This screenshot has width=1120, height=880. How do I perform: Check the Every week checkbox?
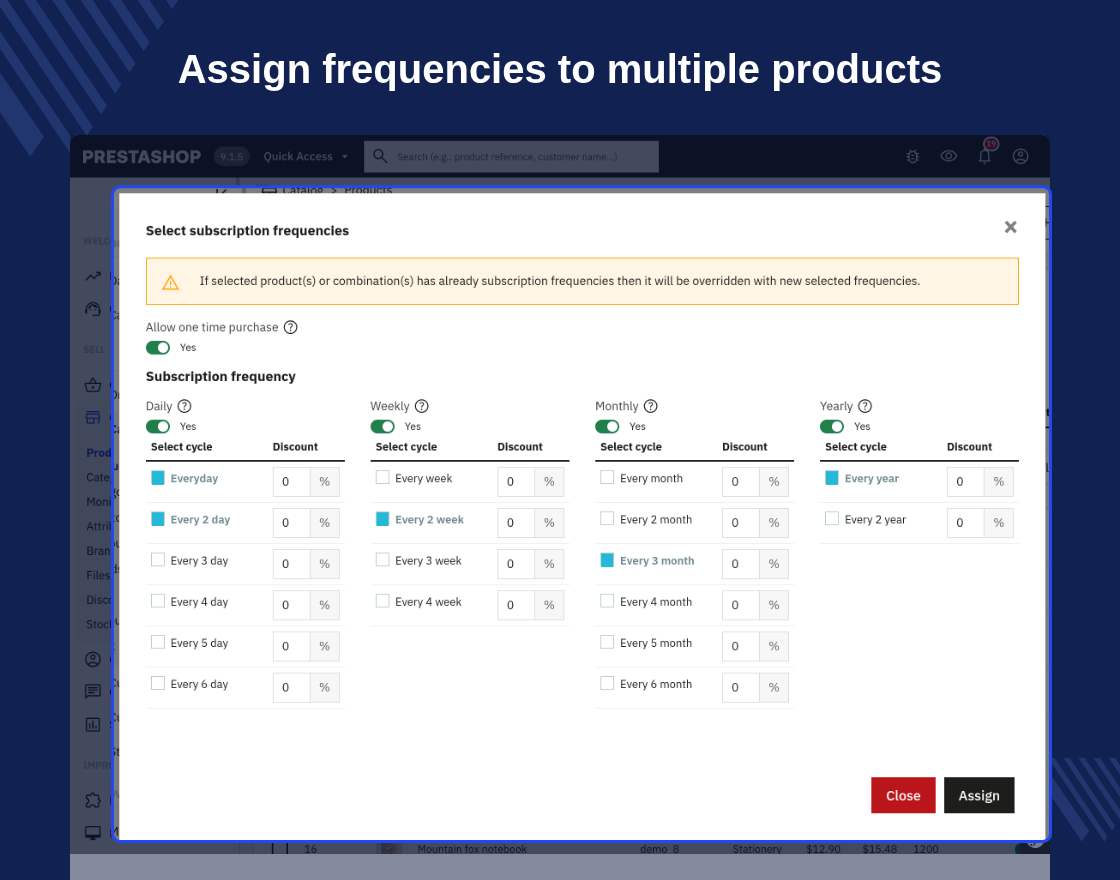(x=382, y=477)
